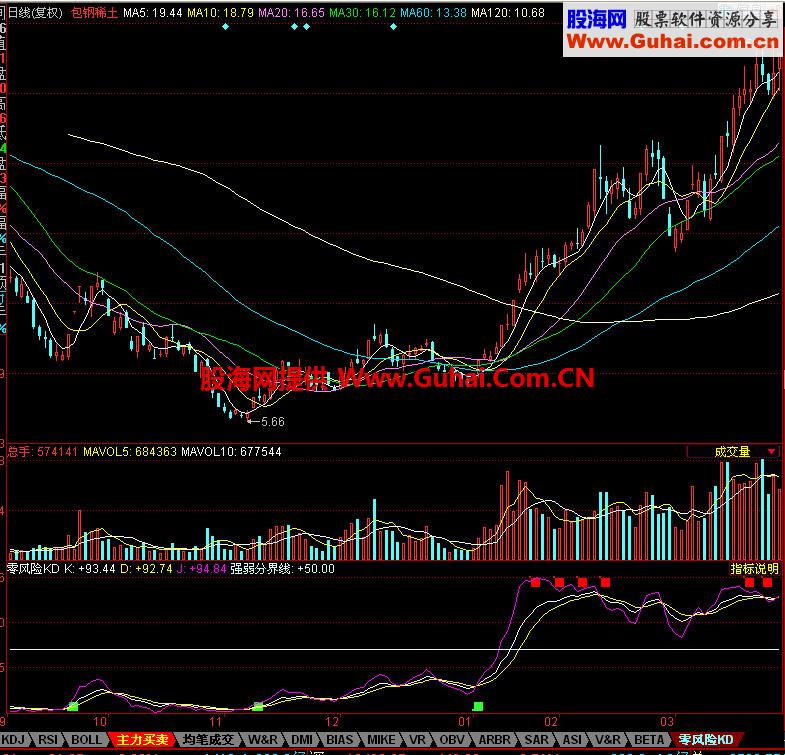Switch to the RSI indicator tab
The width and height of the screenshot is (785, 755).
(x=48, y=739)
